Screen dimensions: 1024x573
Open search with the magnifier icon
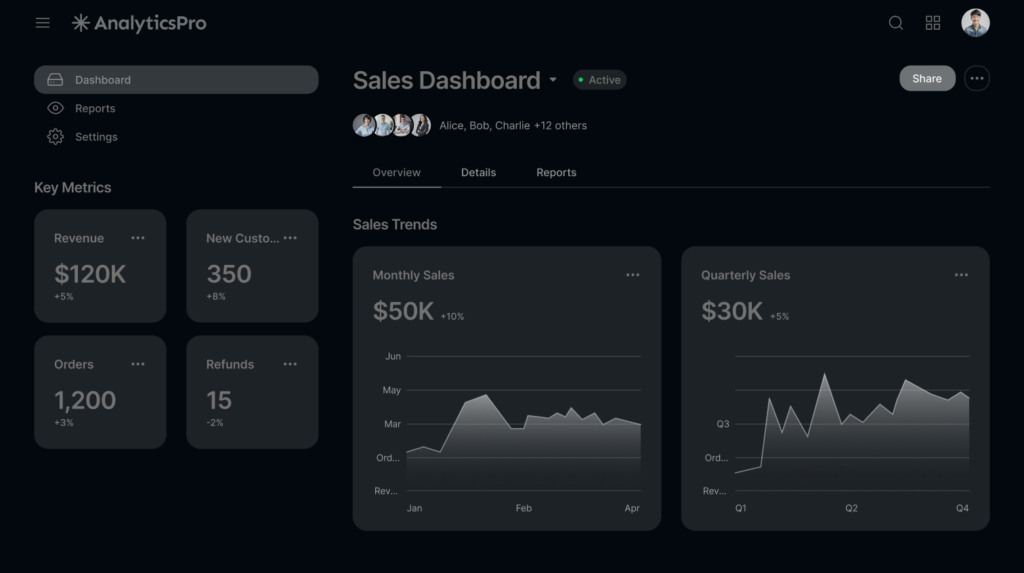tap(896, 23)
